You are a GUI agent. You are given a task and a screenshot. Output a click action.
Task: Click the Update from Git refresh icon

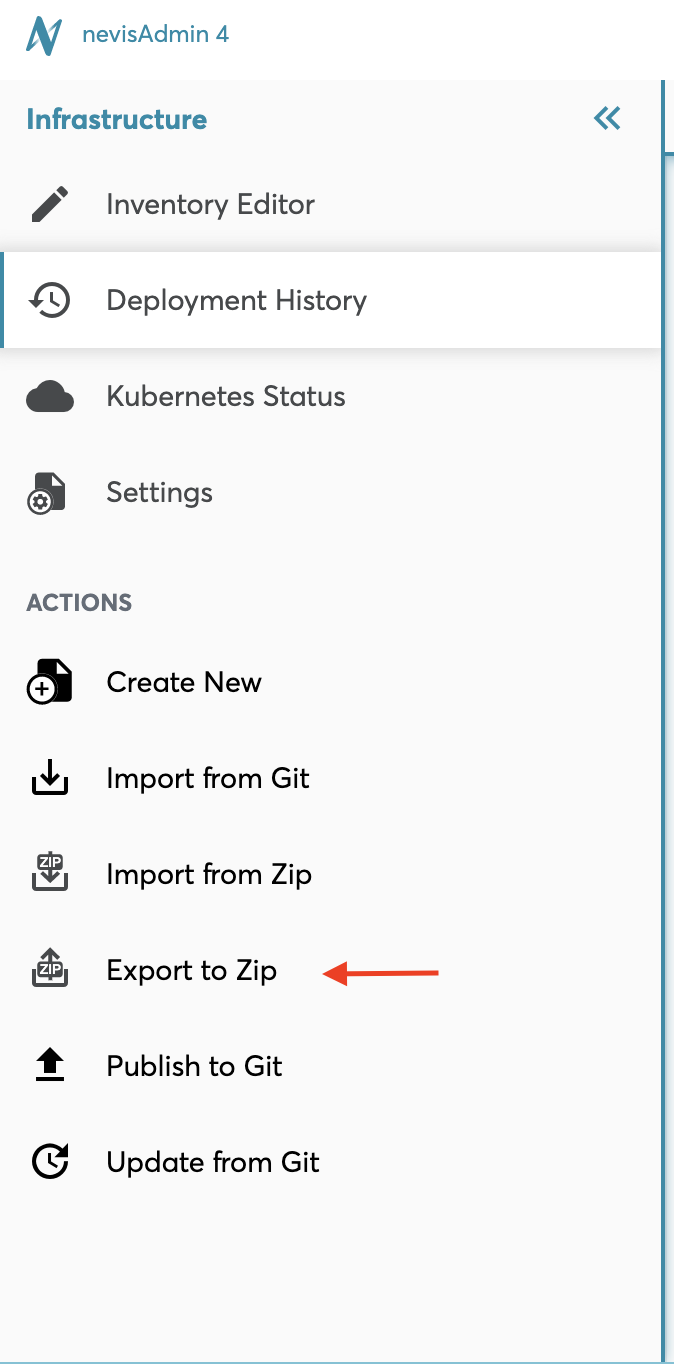[49, 1162]
